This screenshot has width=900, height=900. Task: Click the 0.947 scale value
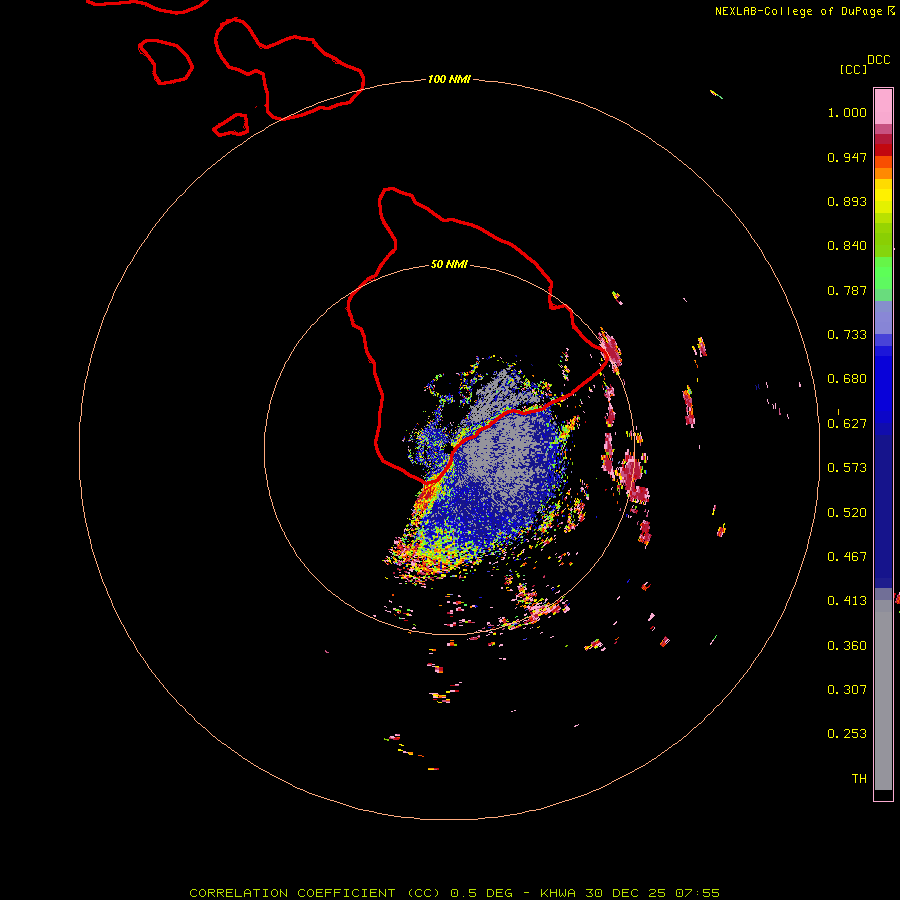pyautogui.click(x=847, y=157)
